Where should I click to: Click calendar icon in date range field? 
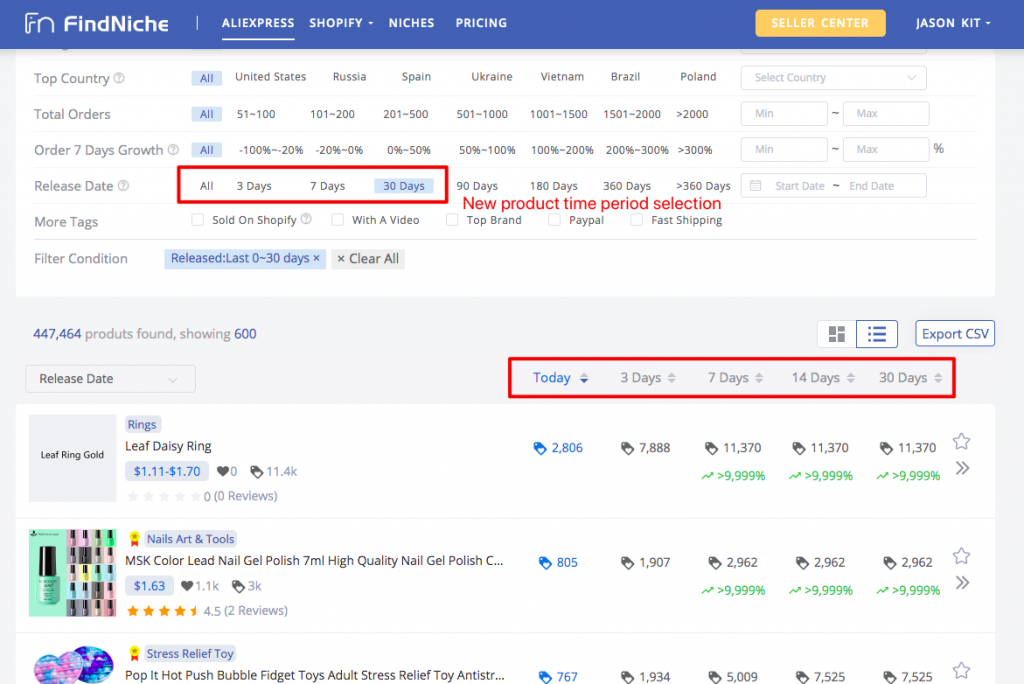point(756,186)
